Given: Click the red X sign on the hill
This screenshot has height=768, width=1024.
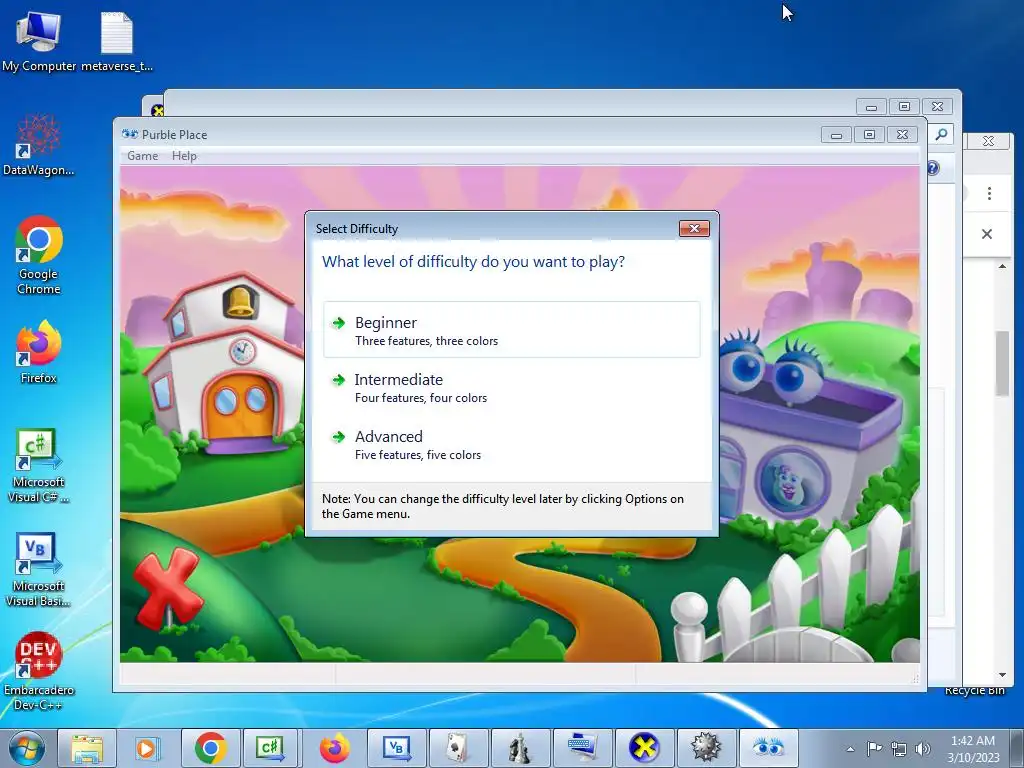Looking at the screenshot, I should point(168,588).
